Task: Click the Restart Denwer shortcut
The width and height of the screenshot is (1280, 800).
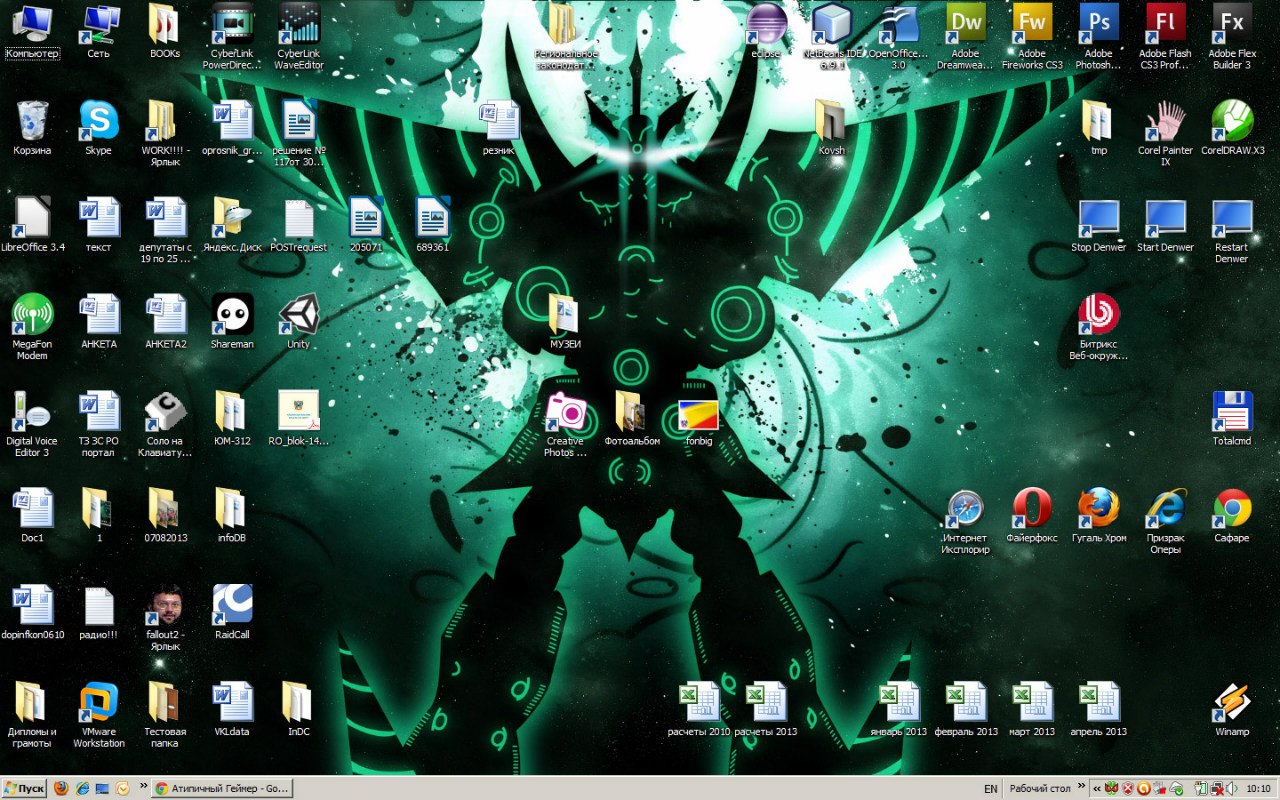Action: 1232,230
